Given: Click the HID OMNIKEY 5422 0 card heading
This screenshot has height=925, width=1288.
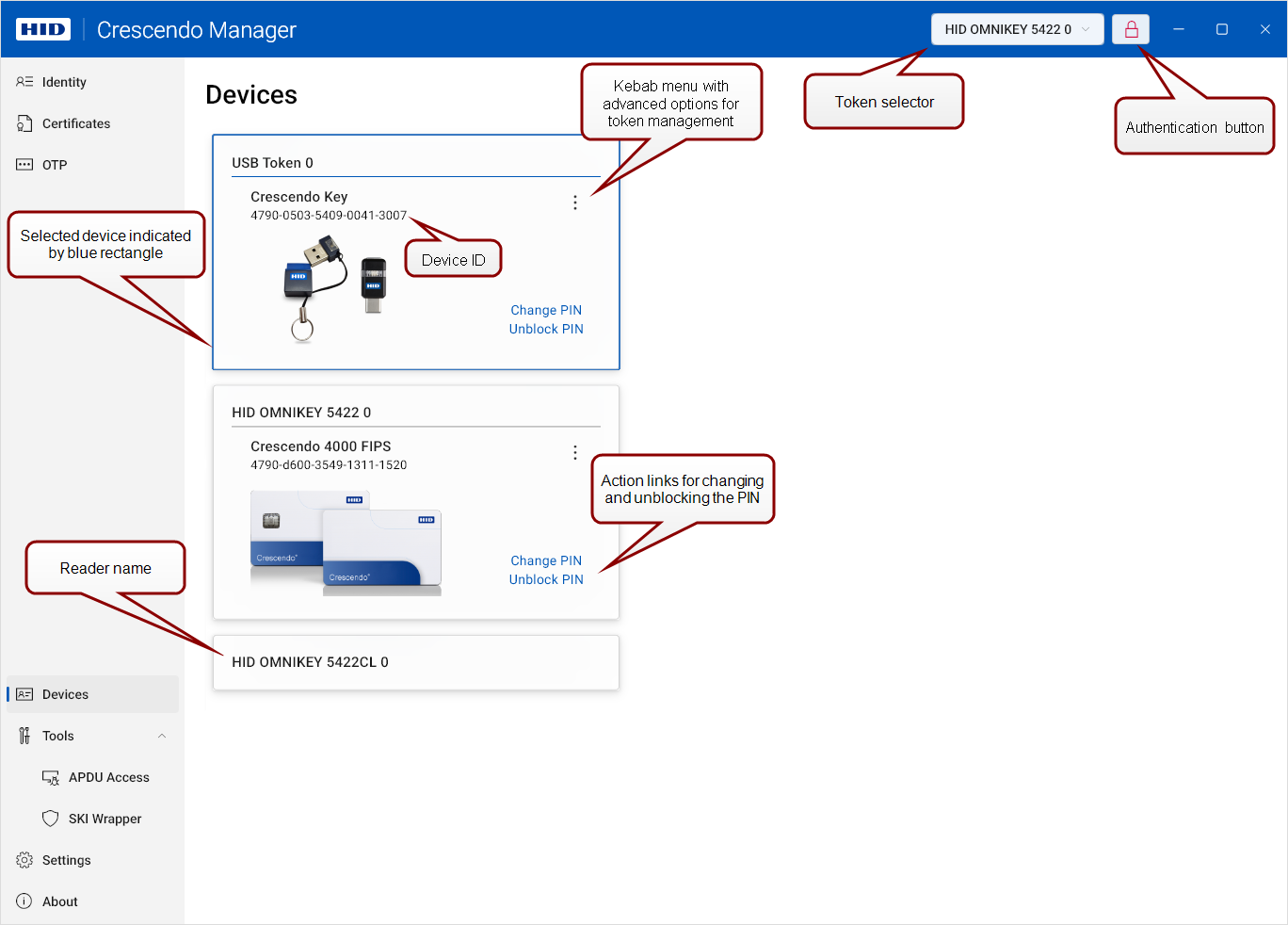Looking at the screenshot, I should (x=301, y=413).
